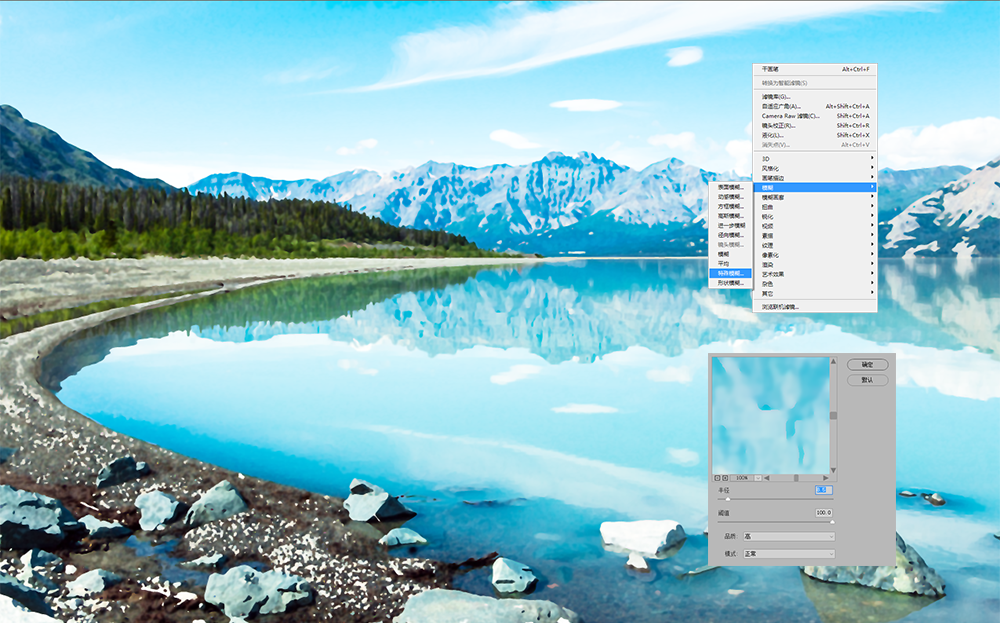1000x623 pixels.
Task: Expand the 扭曲 submenu arrow
Action: (x=872, y=206)
